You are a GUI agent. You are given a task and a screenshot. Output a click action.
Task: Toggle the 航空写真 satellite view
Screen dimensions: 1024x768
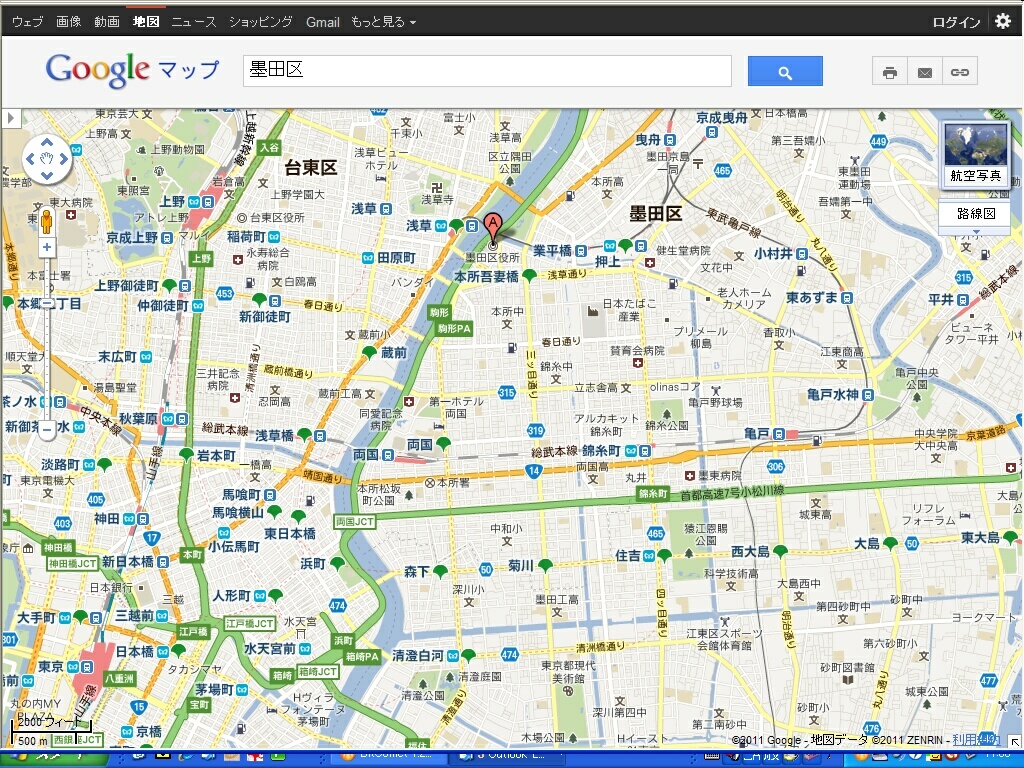coord(975,155)
